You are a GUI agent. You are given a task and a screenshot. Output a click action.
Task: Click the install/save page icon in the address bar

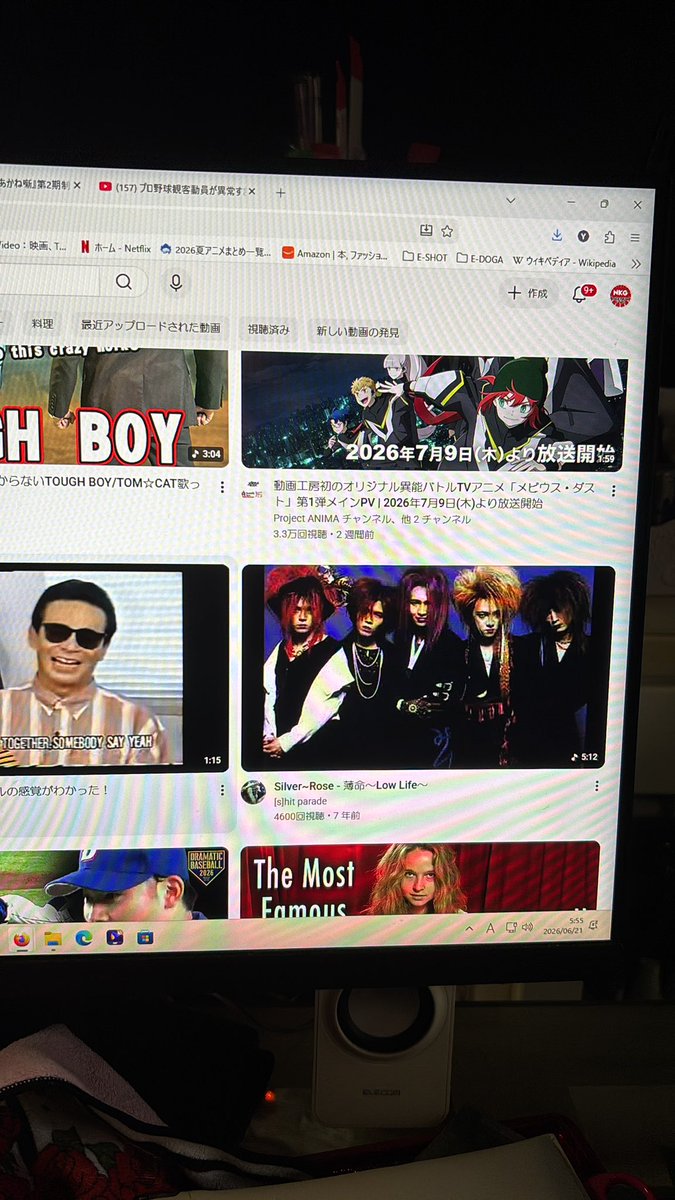pos(426,230)
